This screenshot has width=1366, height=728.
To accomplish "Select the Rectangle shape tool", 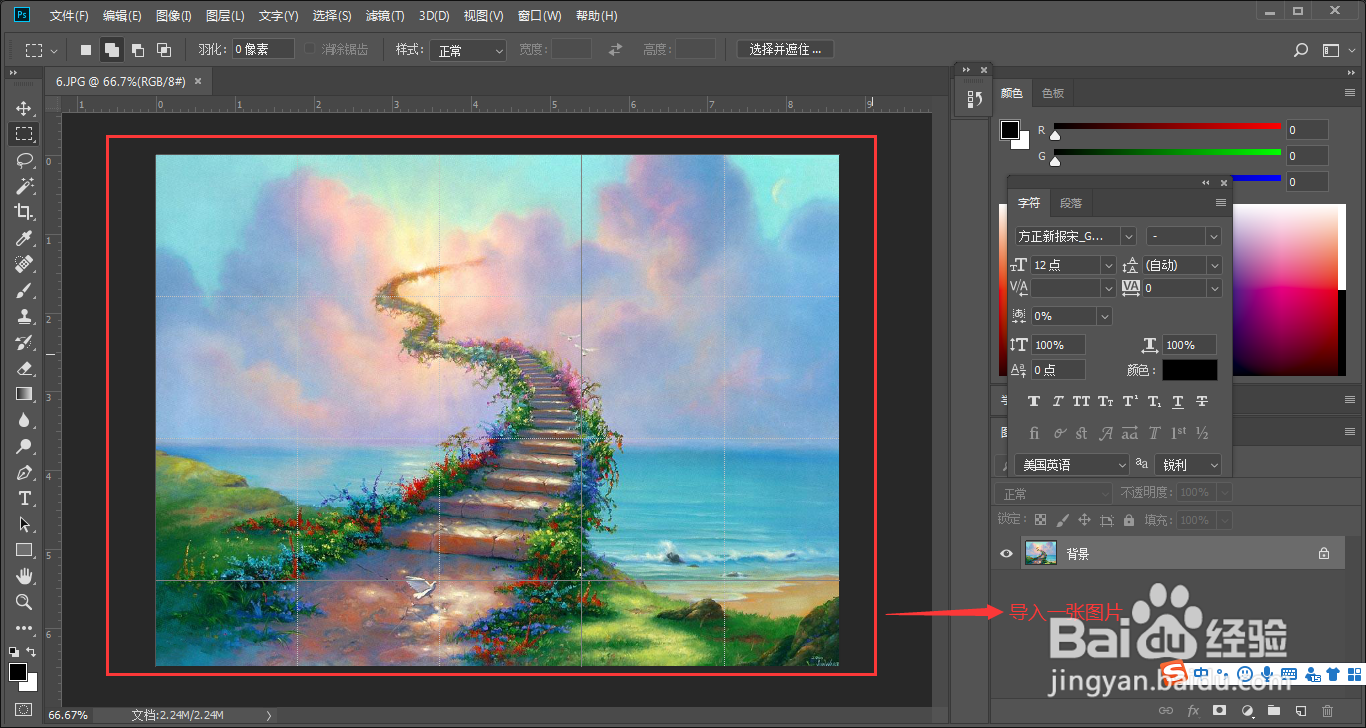I will [x=24, y=550].
